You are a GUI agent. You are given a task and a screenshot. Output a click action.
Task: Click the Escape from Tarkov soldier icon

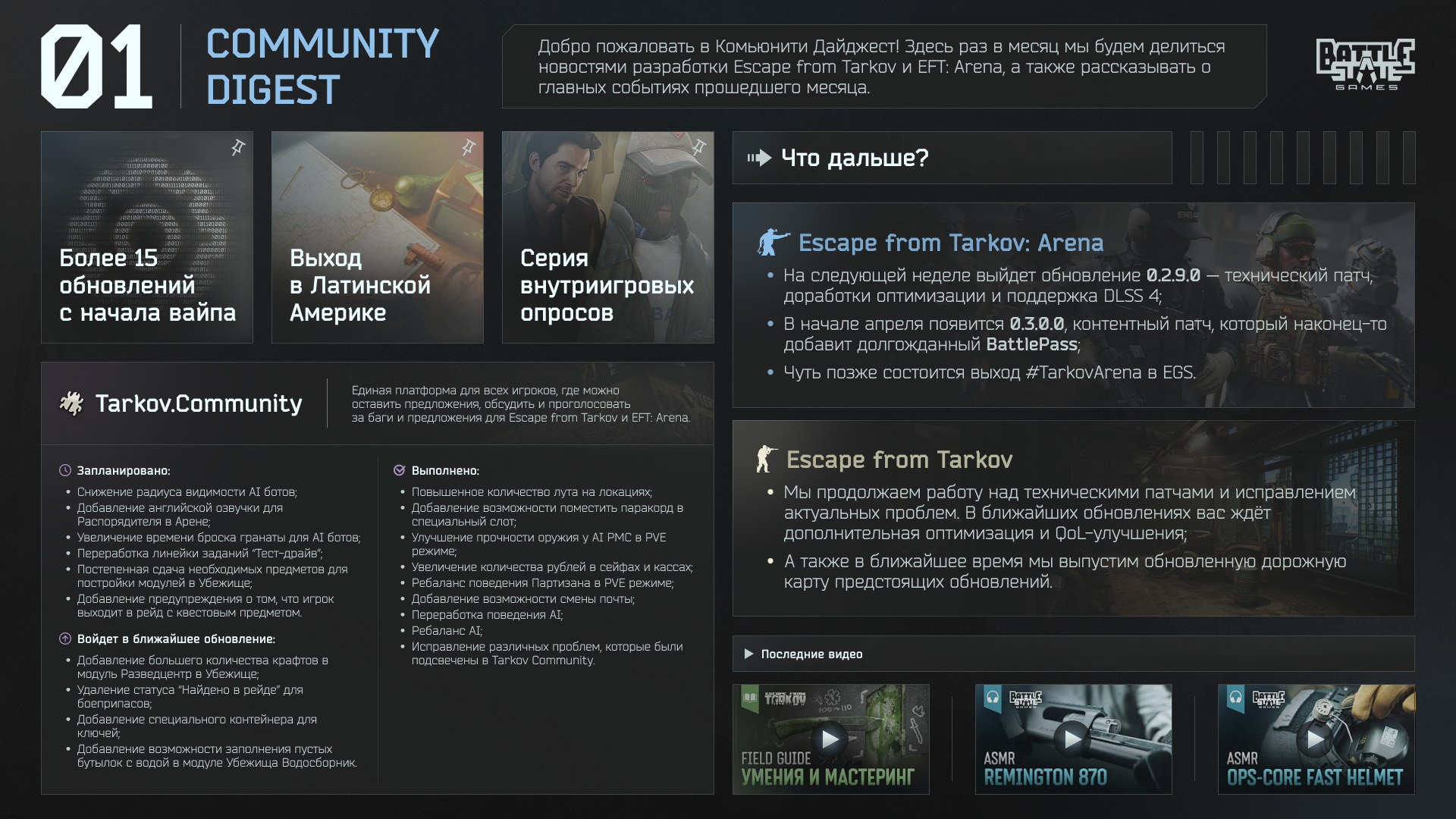pyautogui.click(x=767, y=460)
